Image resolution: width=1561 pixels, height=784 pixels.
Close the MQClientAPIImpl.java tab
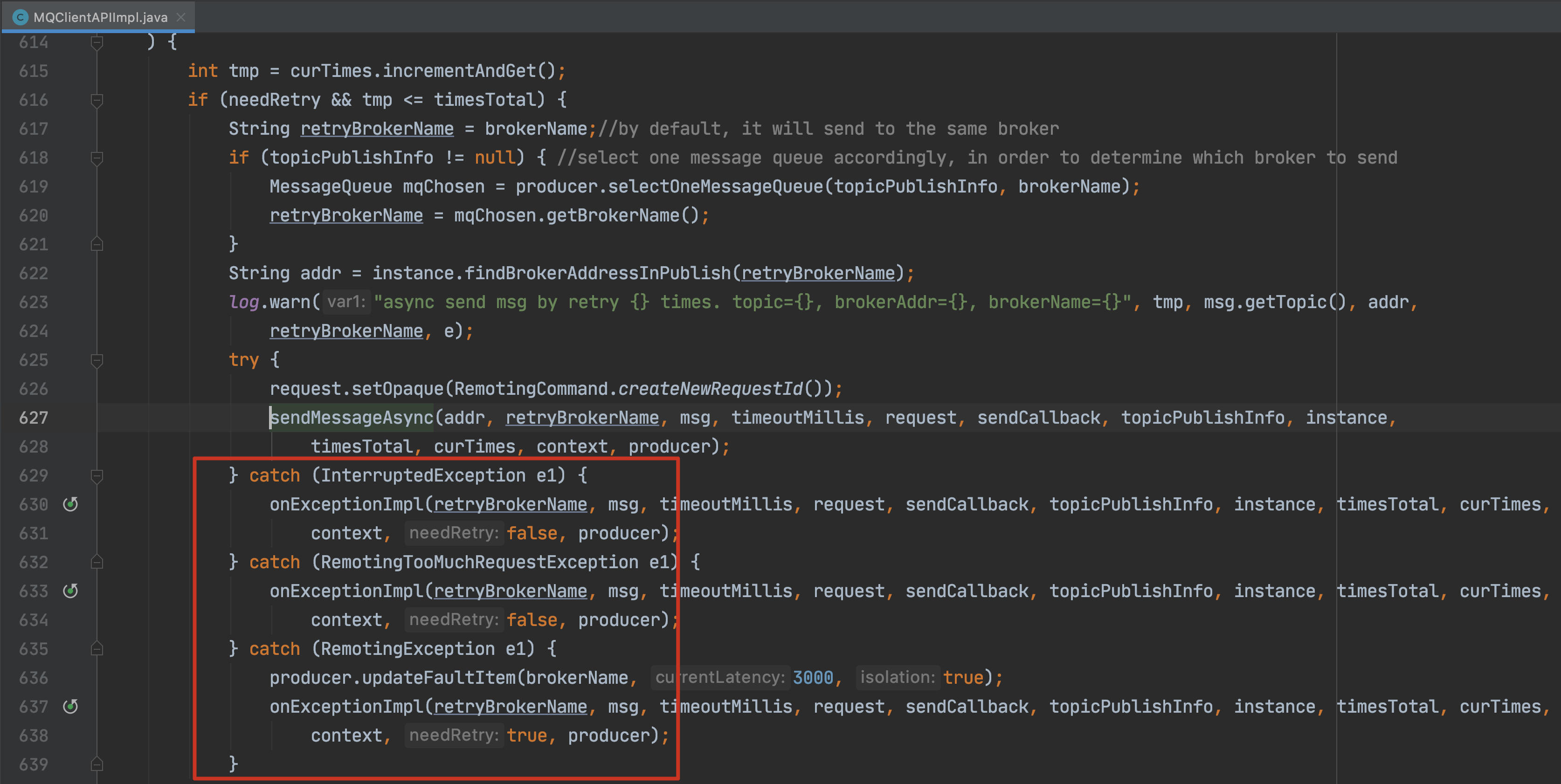180,18
